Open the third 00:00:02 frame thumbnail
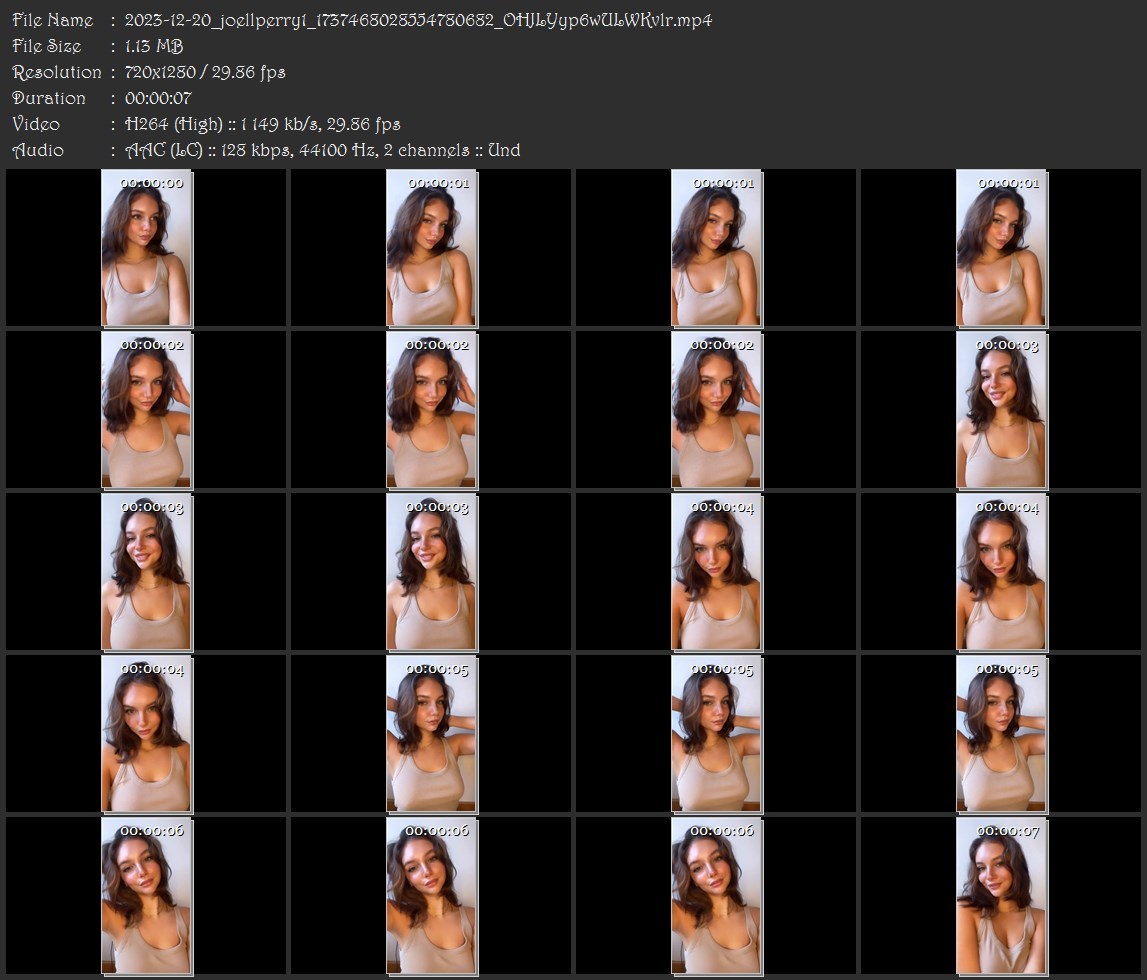The height and width of the screenshot is (980, 1147). (x=716, y=410)
